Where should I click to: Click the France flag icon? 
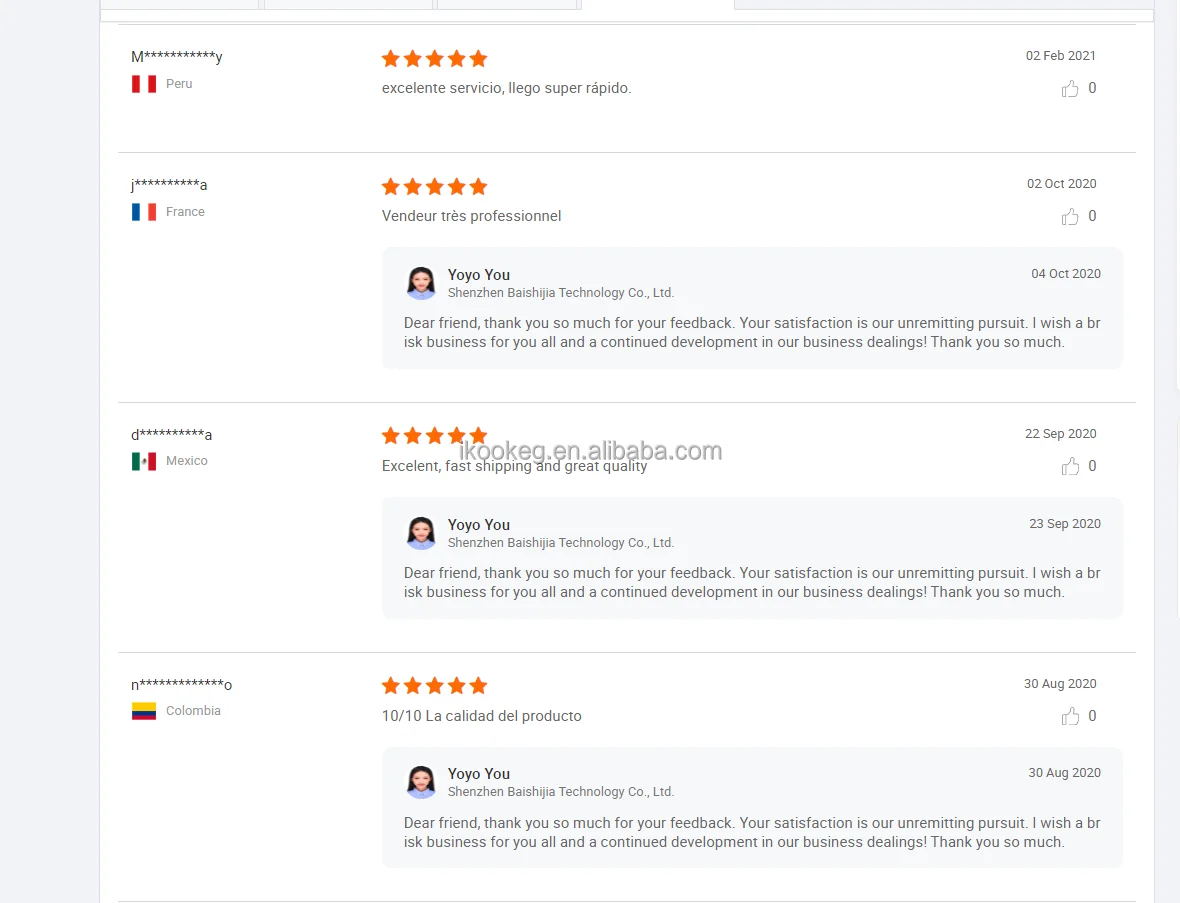point(144,211)
